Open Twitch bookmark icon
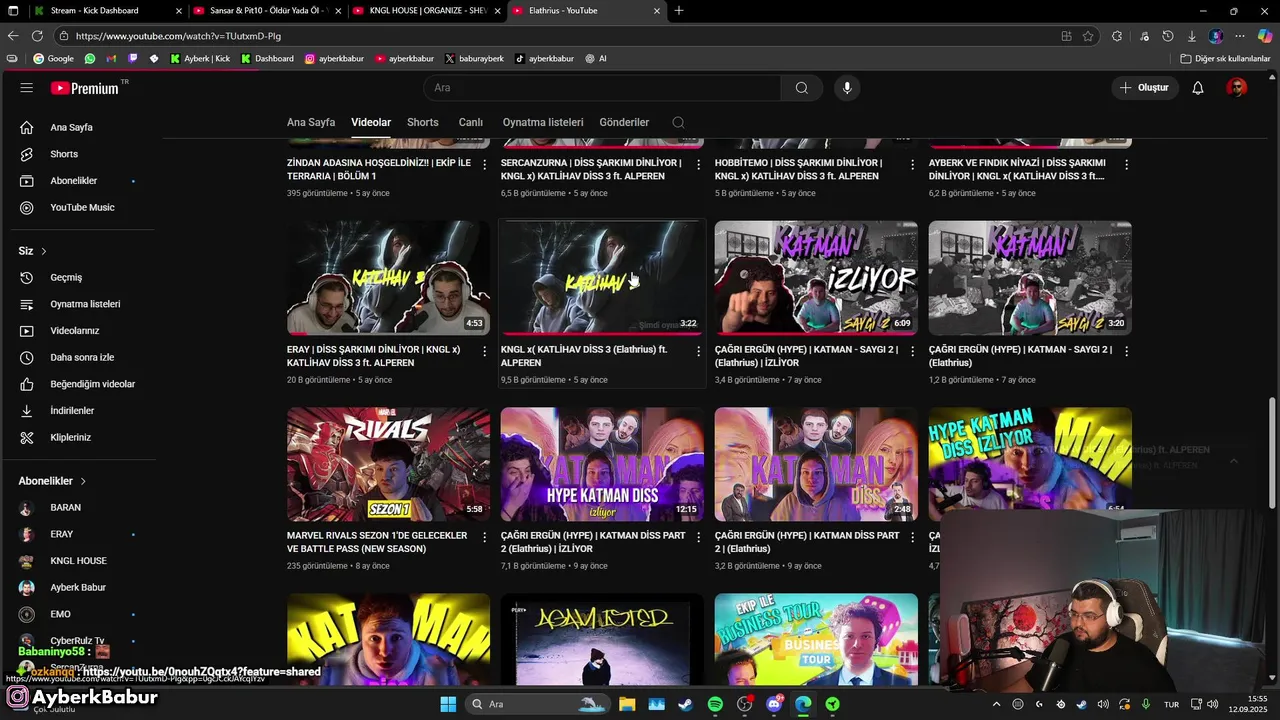1280x720 pixels. [132, 59]
